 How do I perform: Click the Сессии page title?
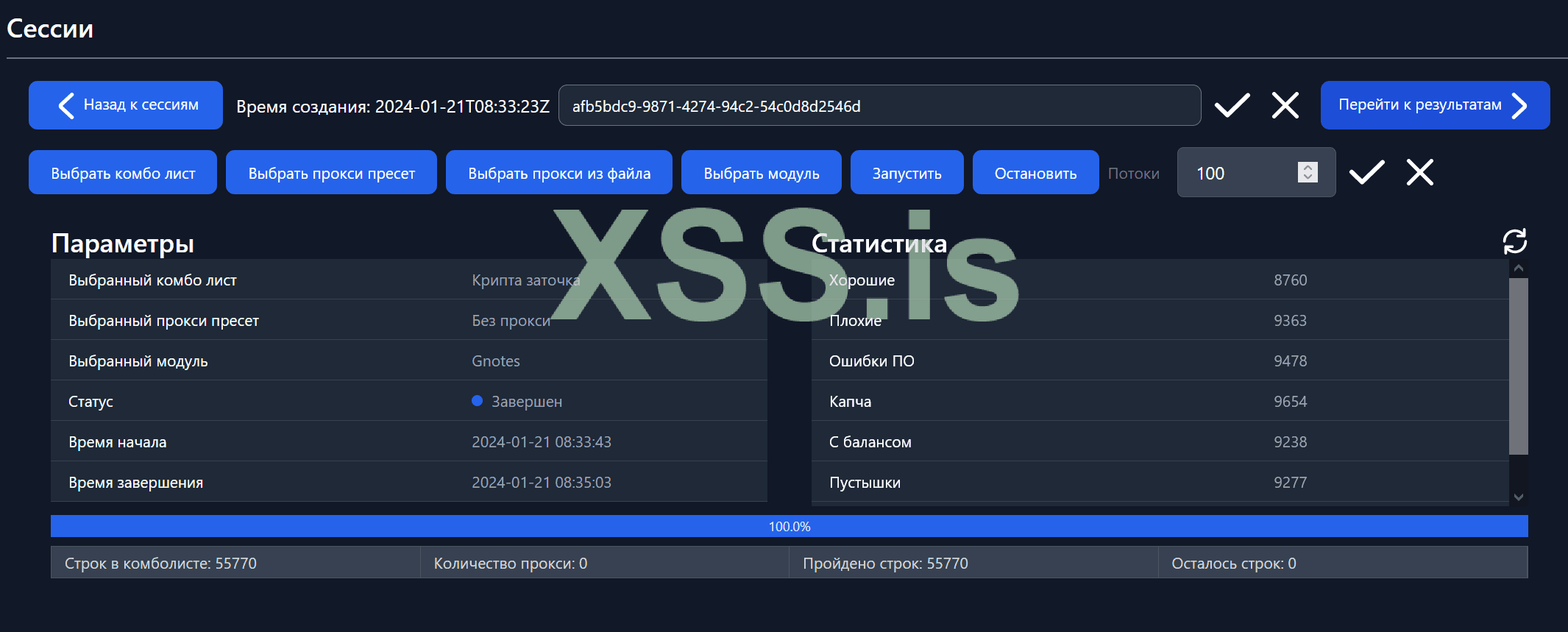coord(50,29)
